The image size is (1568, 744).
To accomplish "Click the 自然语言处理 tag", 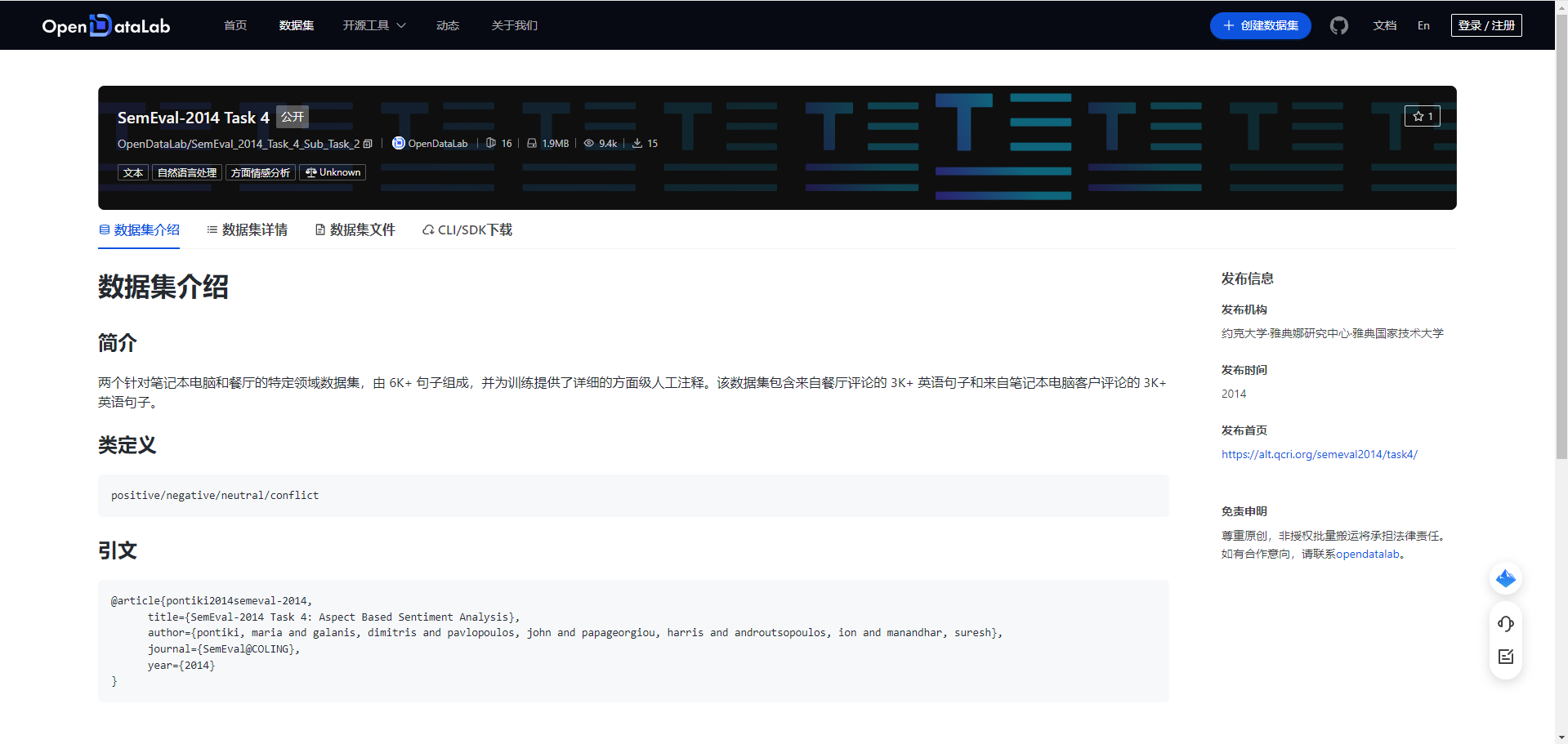I will tap(187, 172).
